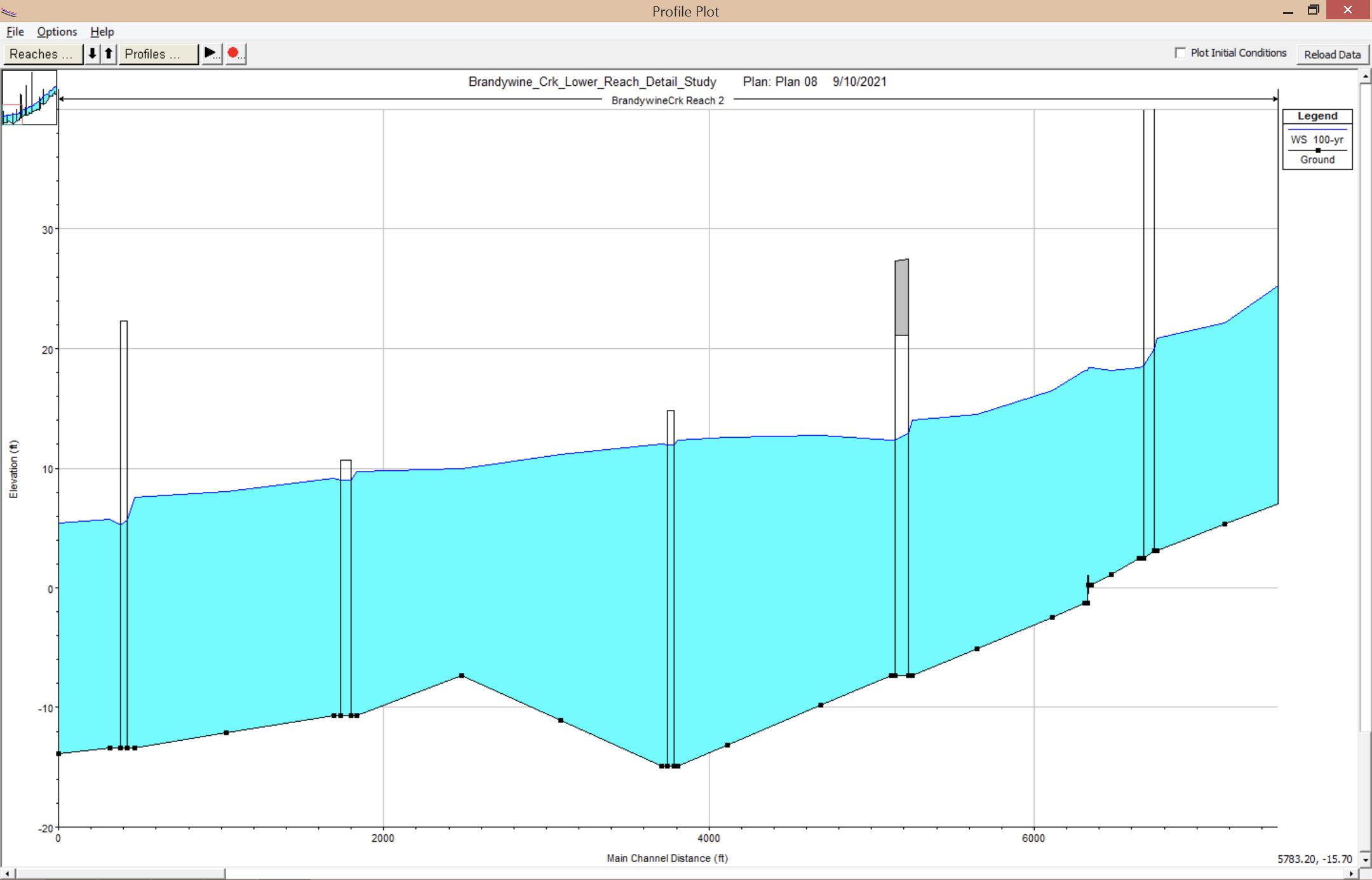Image resolution: width=1372 pixels, height=880 pixels.
Task: Open the File menu
Action: click(15, 32)
